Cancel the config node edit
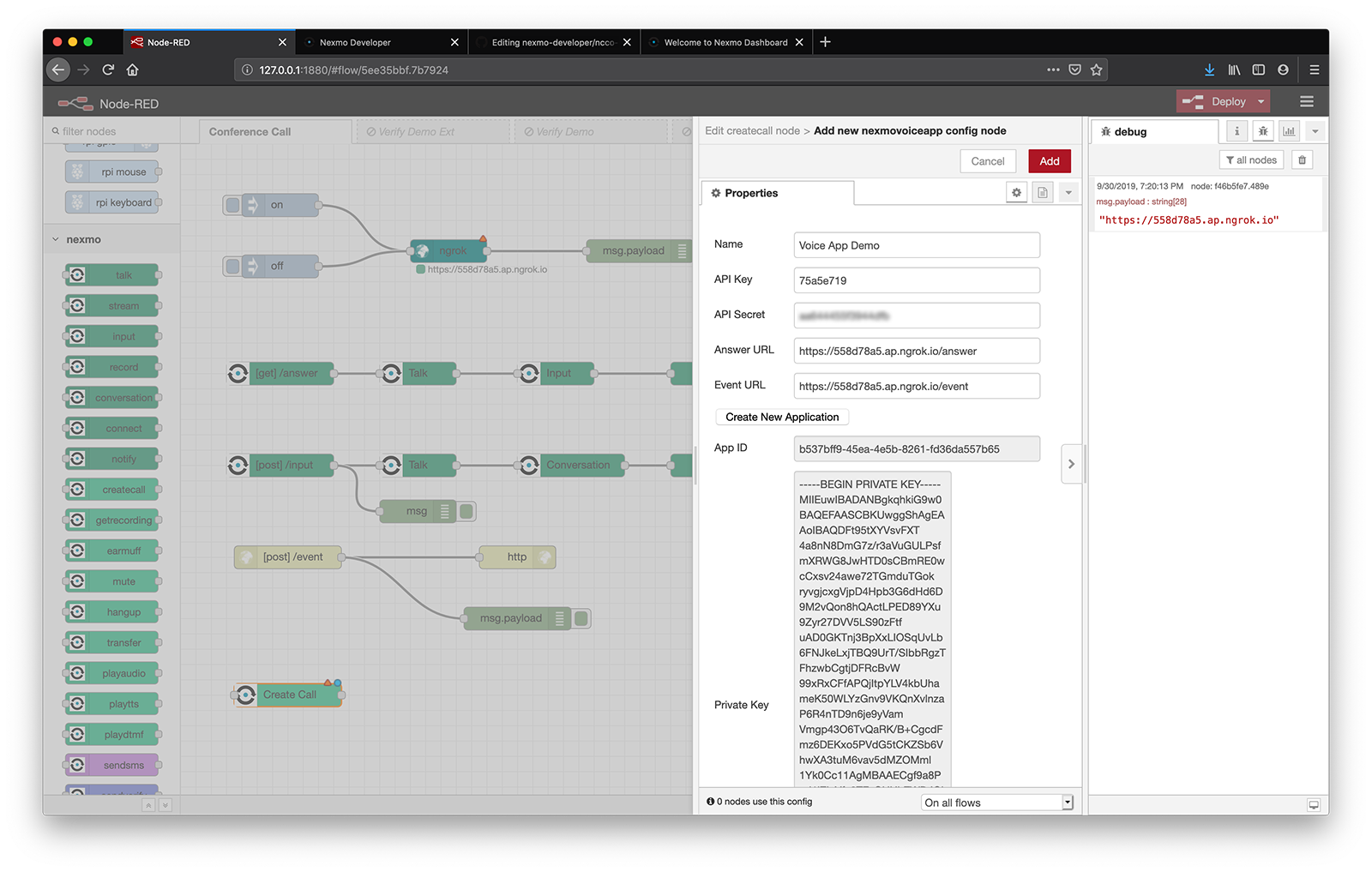This screenshot has width=1372, height=872. click(x=988, y=161)
